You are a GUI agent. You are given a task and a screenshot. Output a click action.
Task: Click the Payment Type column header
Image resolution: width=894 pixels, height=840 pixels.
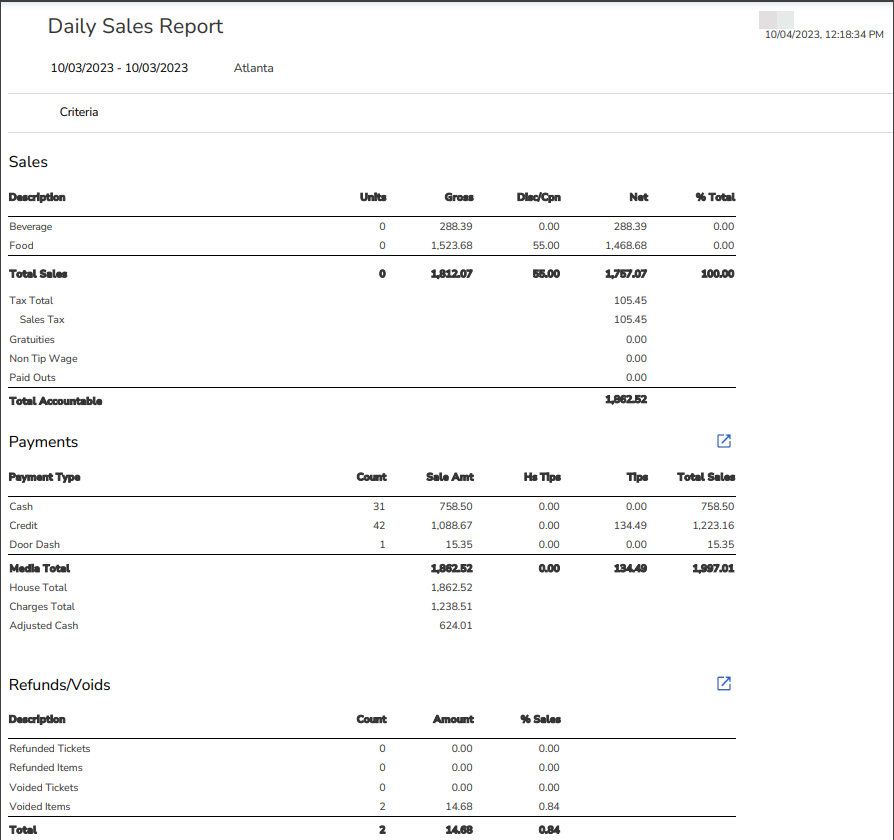[x=45, y=477]
